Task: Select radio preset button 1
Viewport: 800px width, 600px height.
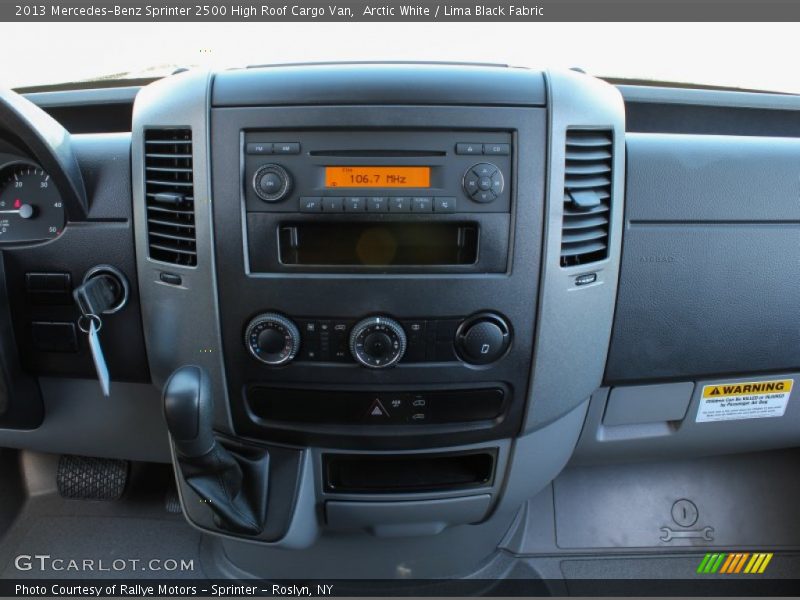Action: click(333, 205)
